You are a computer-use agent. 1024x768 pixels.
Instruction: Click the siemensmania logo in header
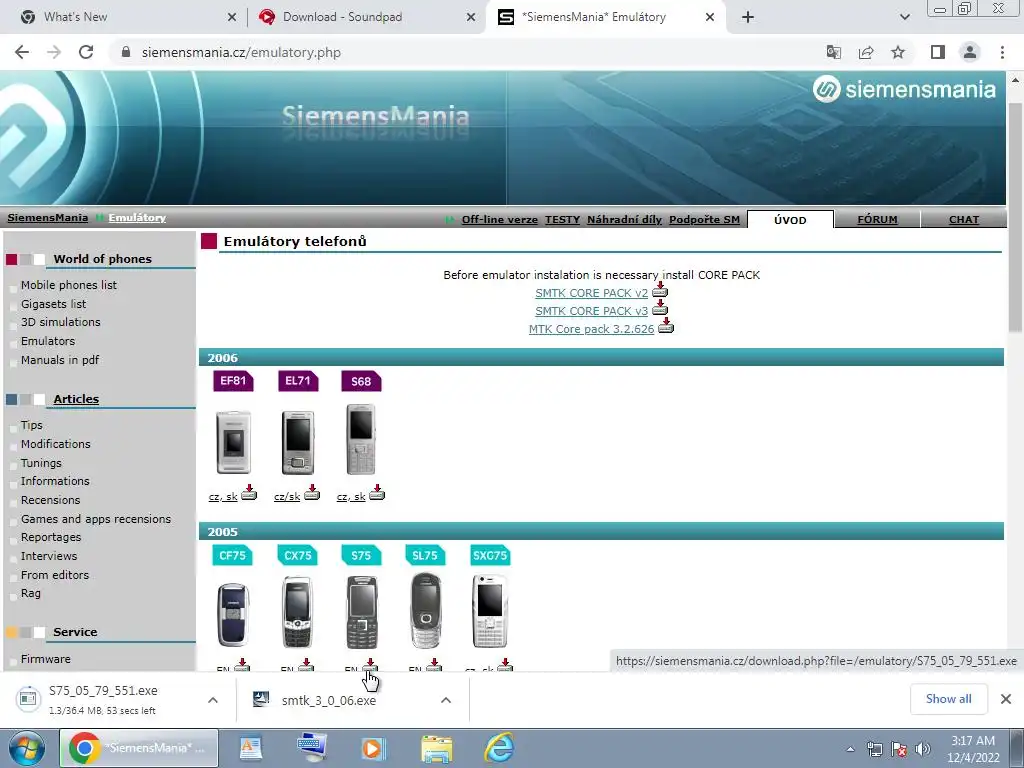click(x=904, y=89)
